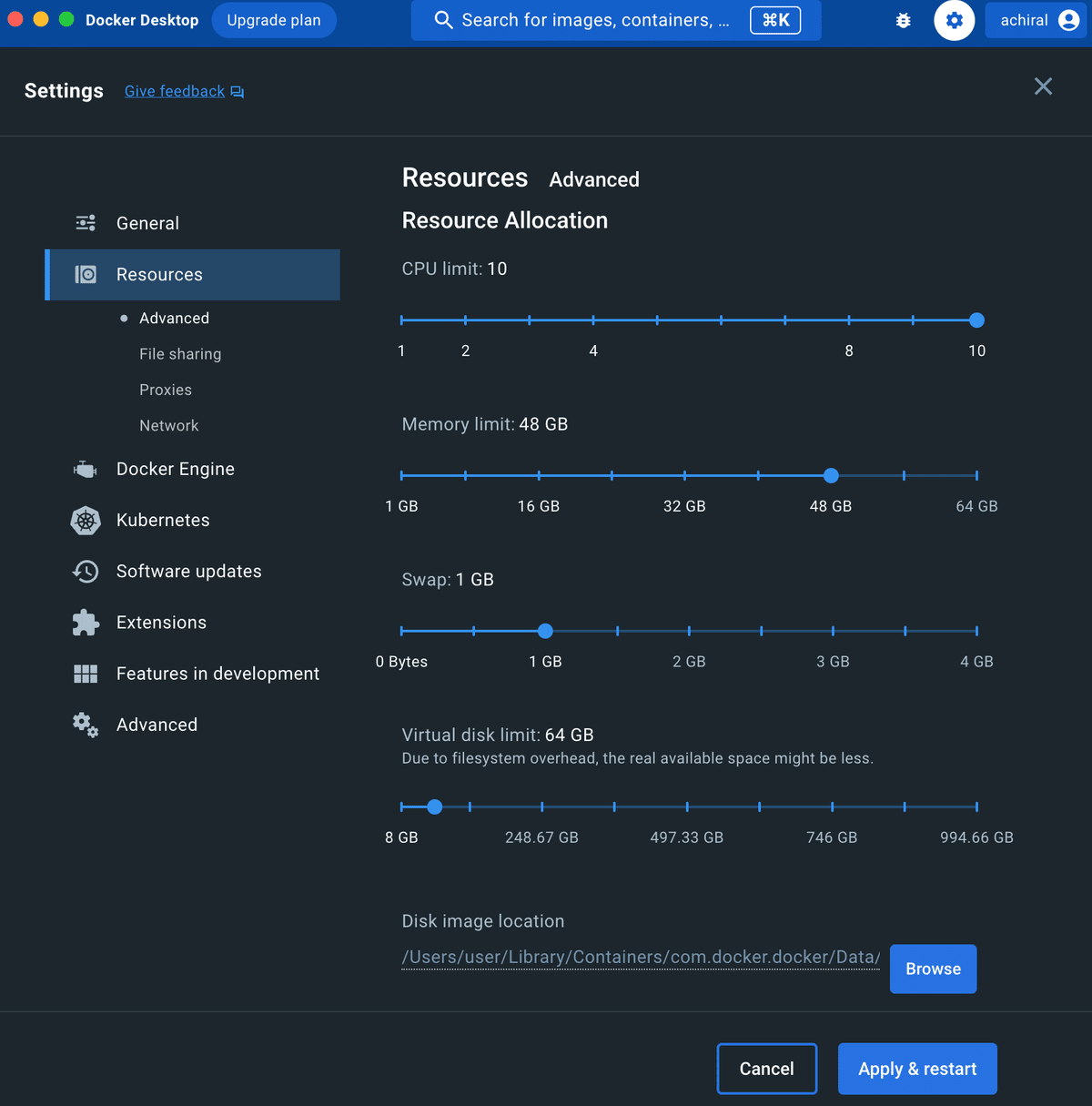Viewport: 1092px width, 1106px height.
Task: Click the '994.66 GB' disk scale label
Action: click(x=976, y=837)
